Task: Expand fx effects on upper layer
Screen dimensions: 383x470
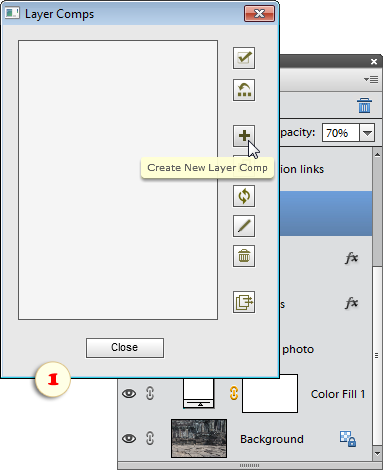Action: tap(351, 257)
